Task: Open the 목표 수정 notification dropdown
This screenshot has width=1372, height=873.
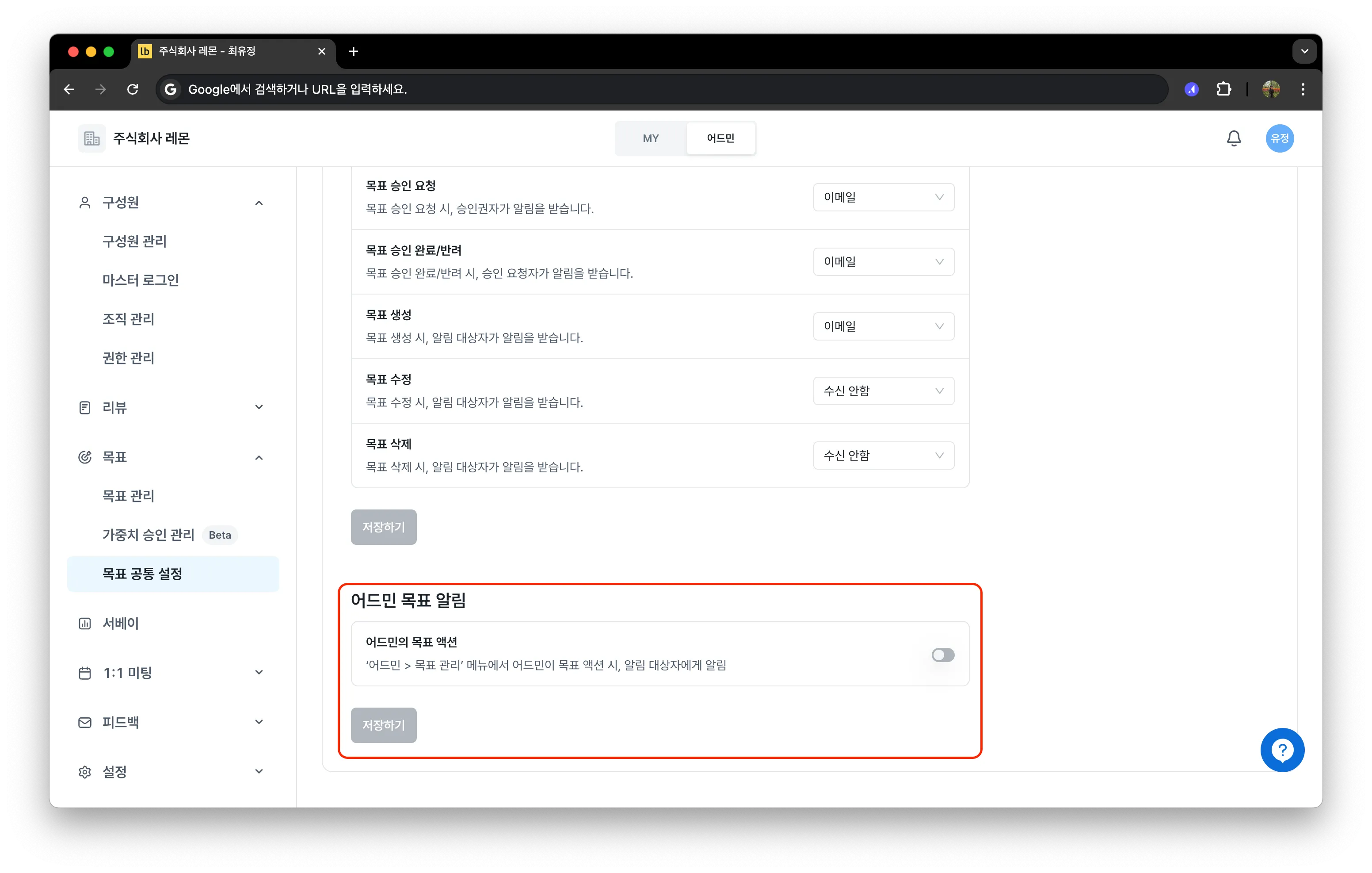Action: (883, 391)
